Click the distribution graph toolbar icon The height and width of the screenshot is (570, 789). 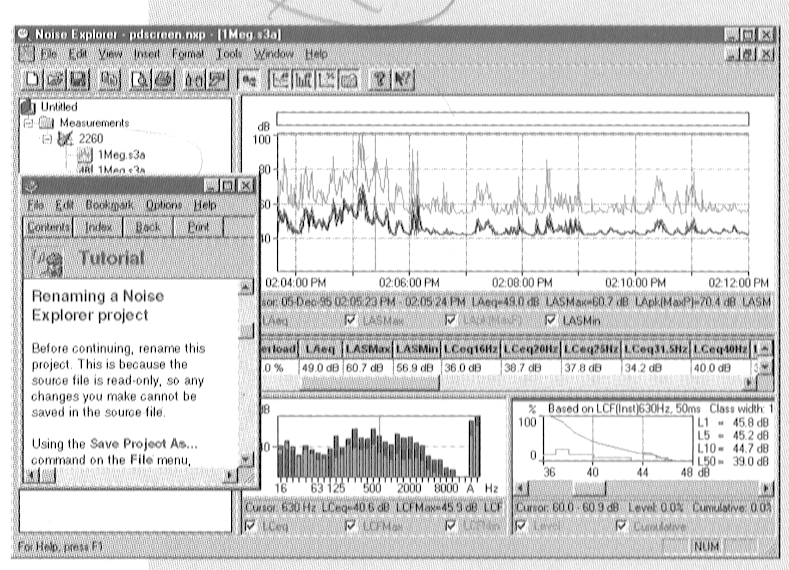coord(326,80)
